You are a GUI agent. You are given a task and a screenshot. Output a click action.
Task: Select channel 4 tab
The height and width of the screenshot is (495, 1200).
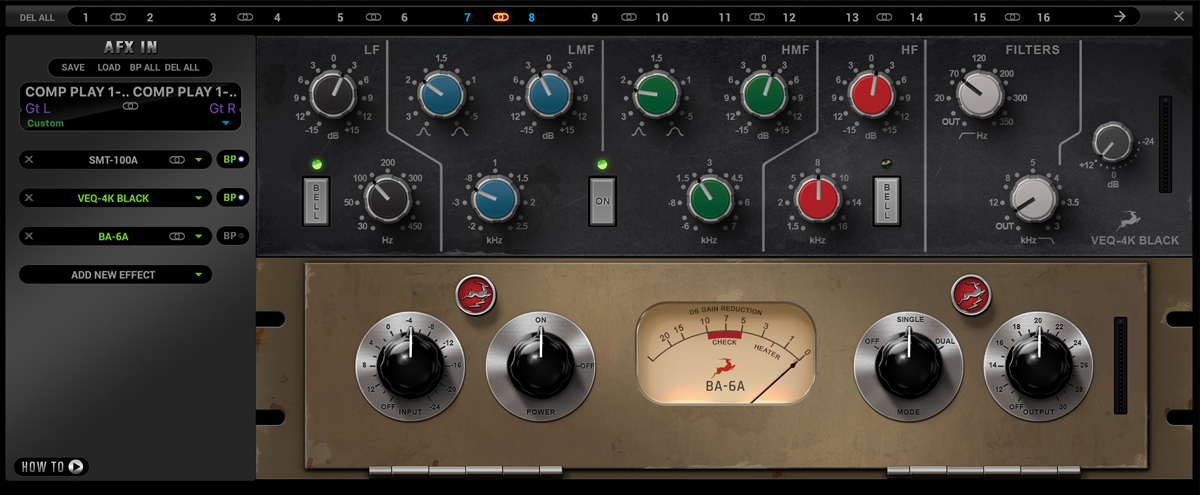[x=277, y=17]
